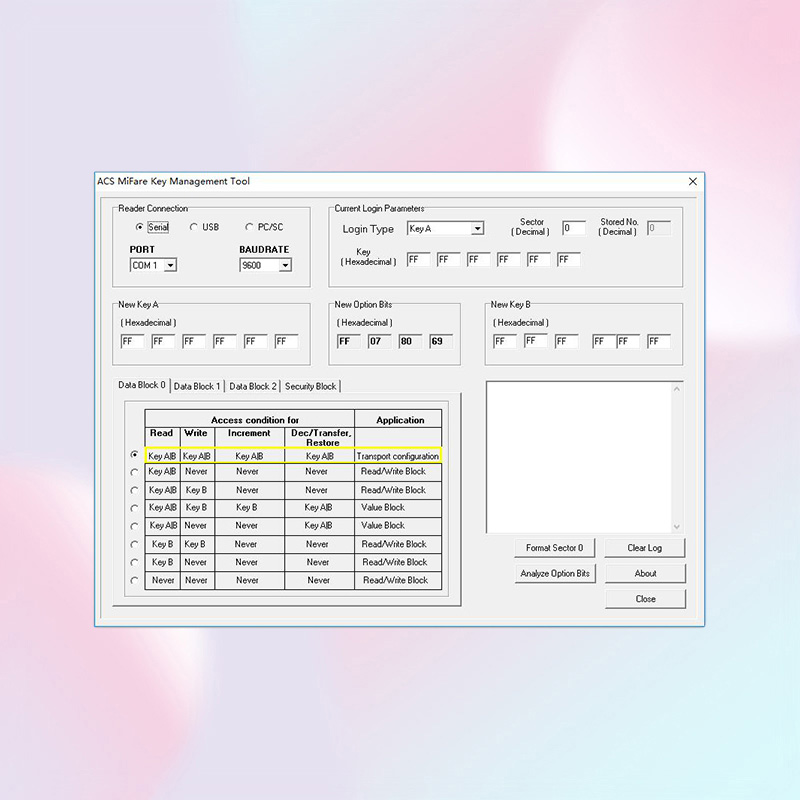Screen dimensions: 800x800
Task: Click the Close button
Action: 645,599
